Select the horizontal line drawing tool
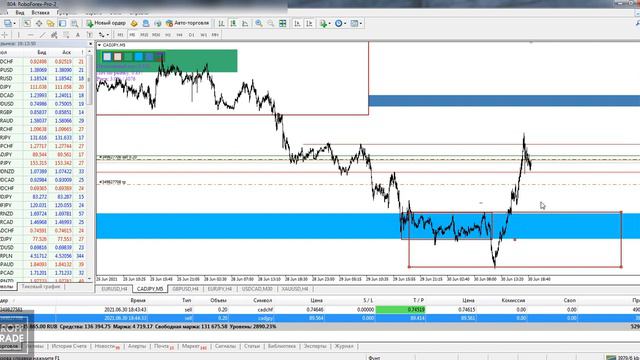 click(30, 35)
